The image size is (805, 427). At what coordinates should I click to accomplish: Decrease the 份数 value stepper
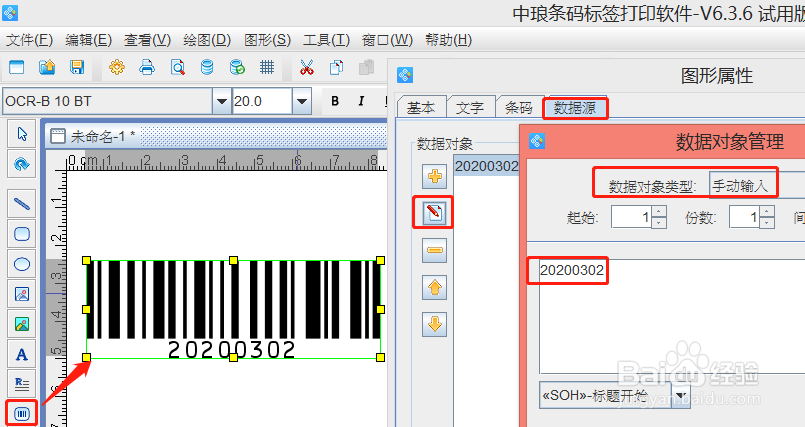click(x=767, y=223)
